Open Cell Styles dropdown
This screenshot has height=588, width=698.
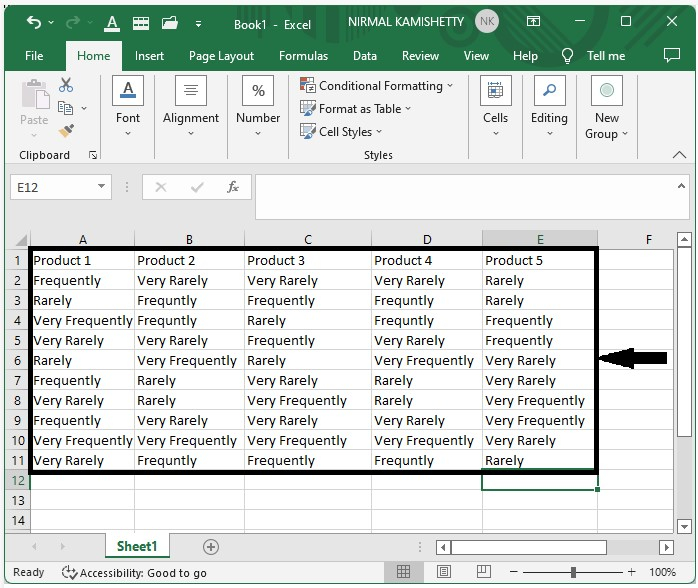click(379, 131)
